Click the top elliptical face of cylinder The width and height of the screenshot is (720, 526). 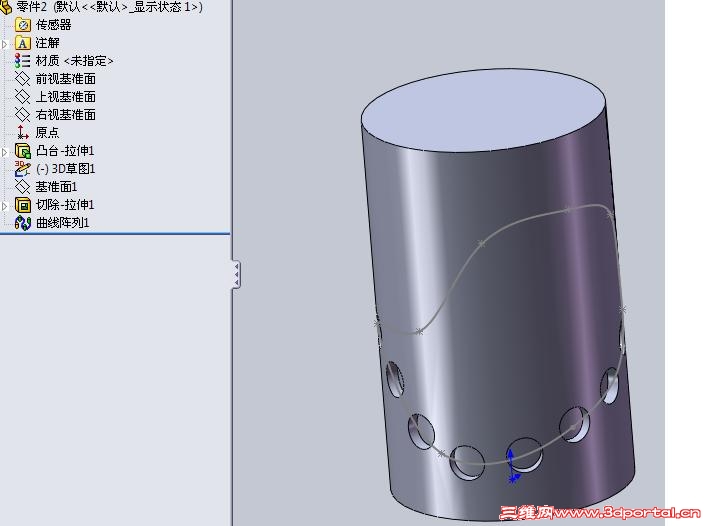[x=483, y=110]
